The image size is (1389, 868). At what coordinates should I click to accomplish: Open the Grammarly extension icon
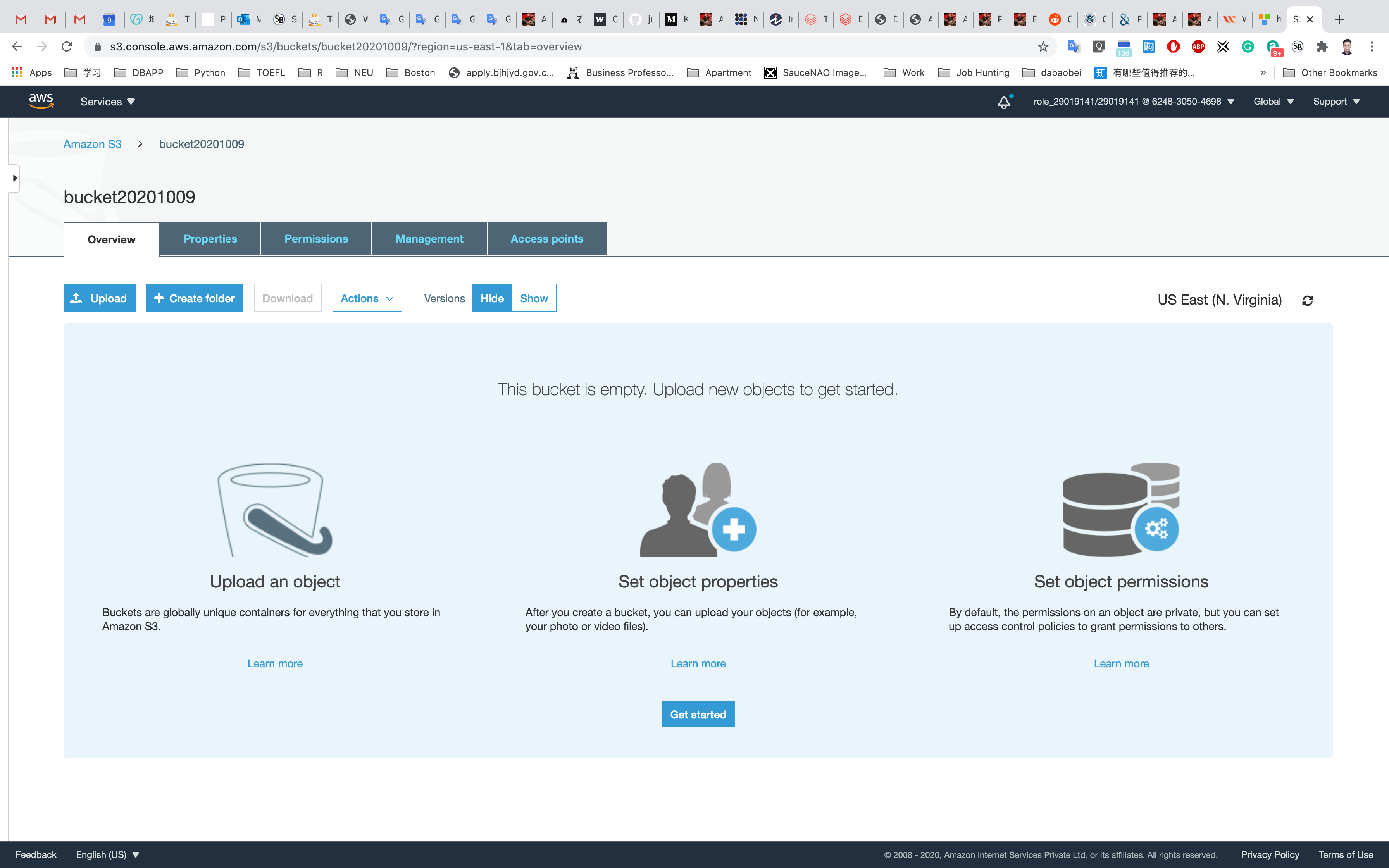[1248, 46]
